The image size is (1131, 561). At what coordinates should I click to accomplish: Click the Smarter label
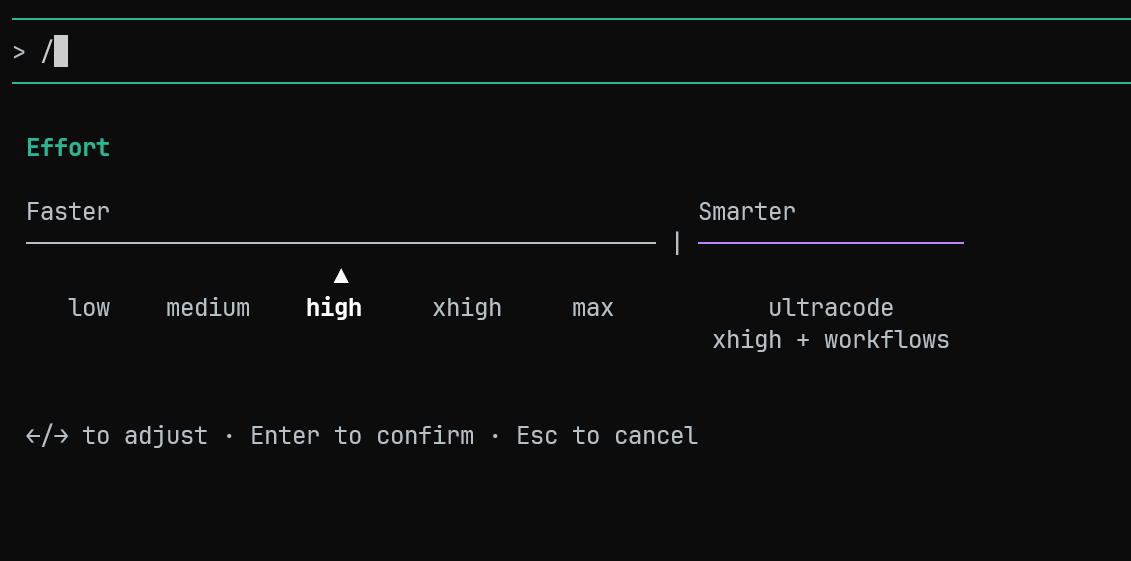click(x=747, y=211)
